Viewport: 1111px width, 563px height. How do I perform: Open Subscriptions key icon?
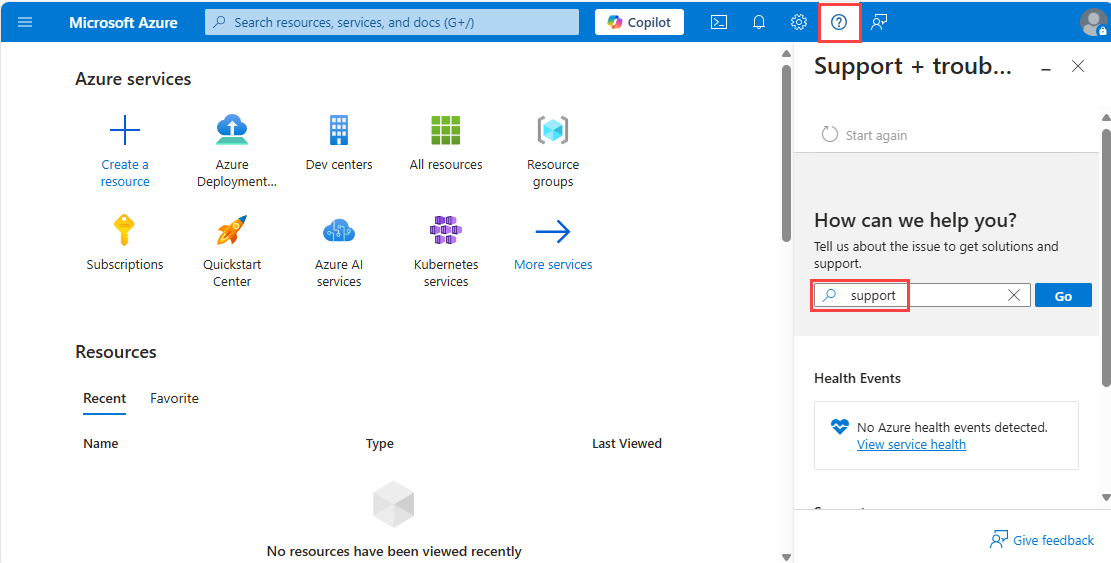125,231
